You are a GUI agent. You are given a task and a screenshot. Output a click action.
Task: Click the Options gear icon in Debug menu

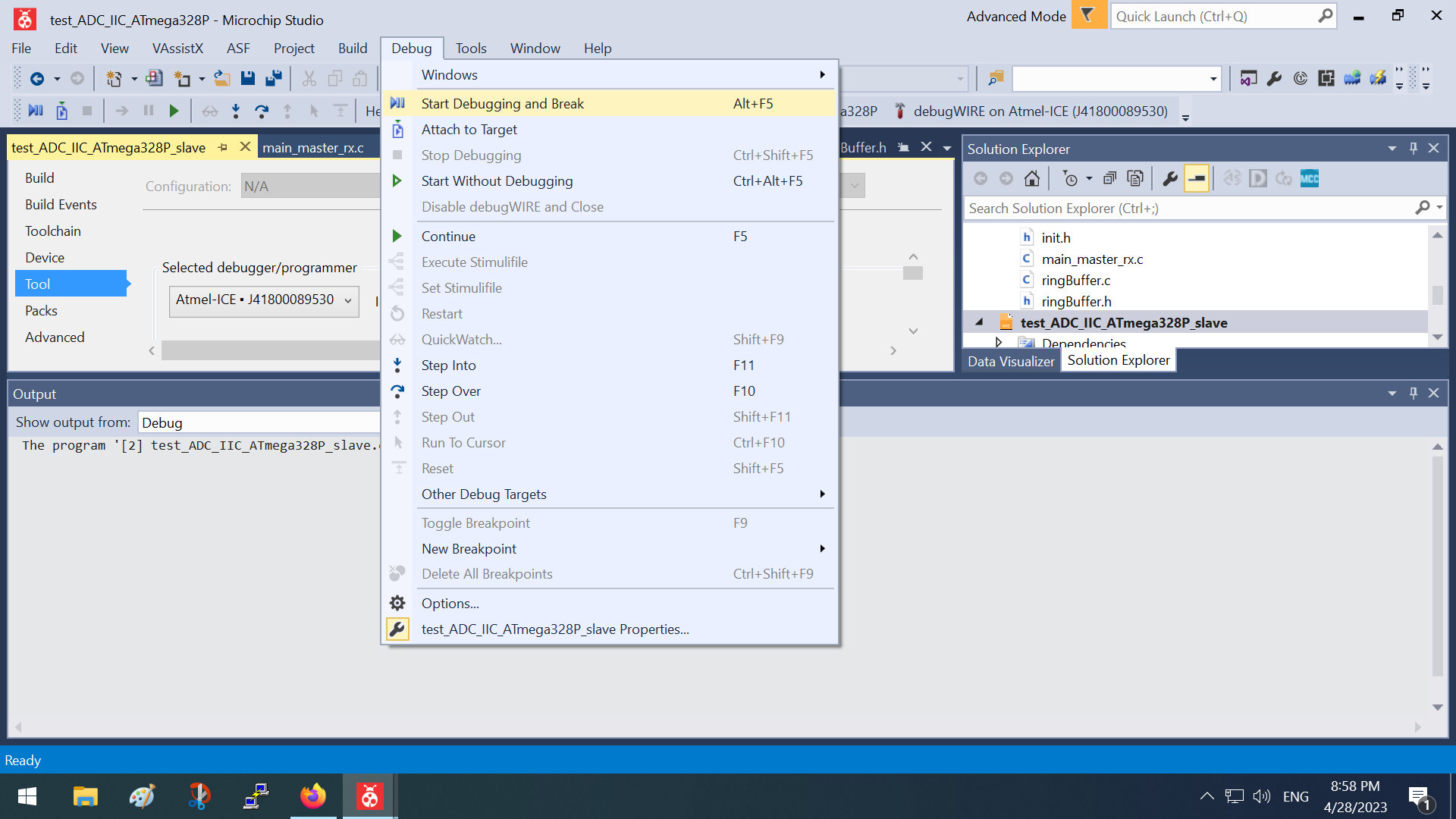pos(397,604)
